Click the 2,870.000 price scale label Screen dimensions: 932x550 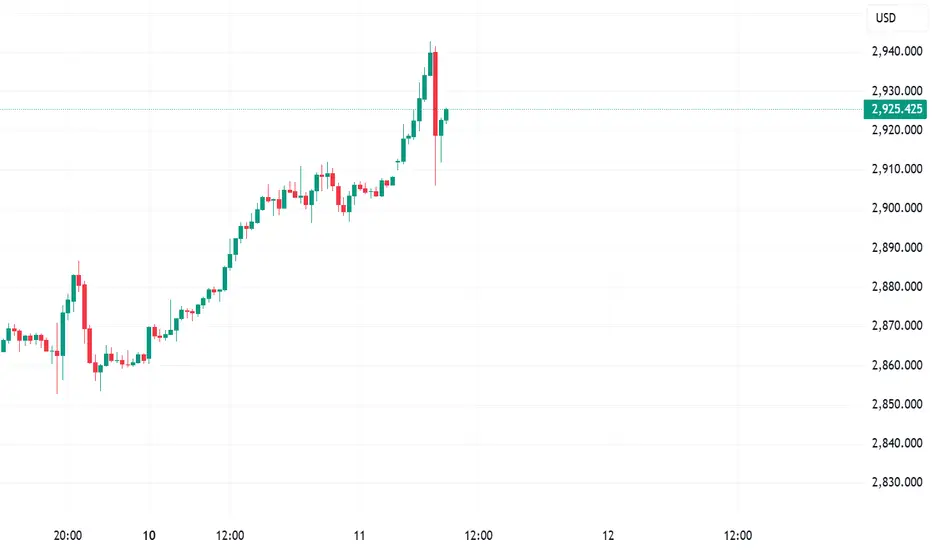tap(897, 325)
